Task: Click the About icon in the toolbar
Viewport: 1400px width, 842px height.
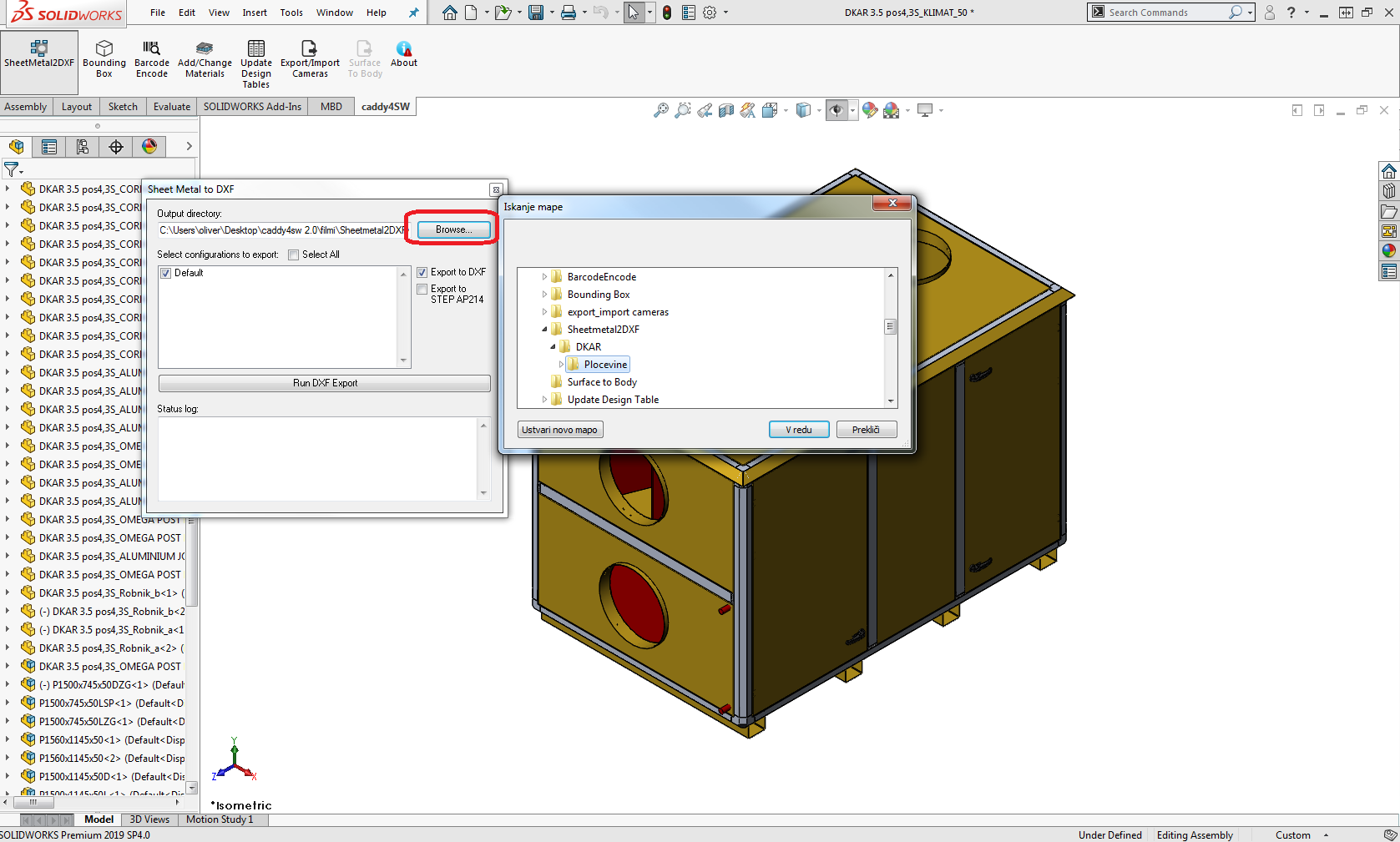Action: 404,55
